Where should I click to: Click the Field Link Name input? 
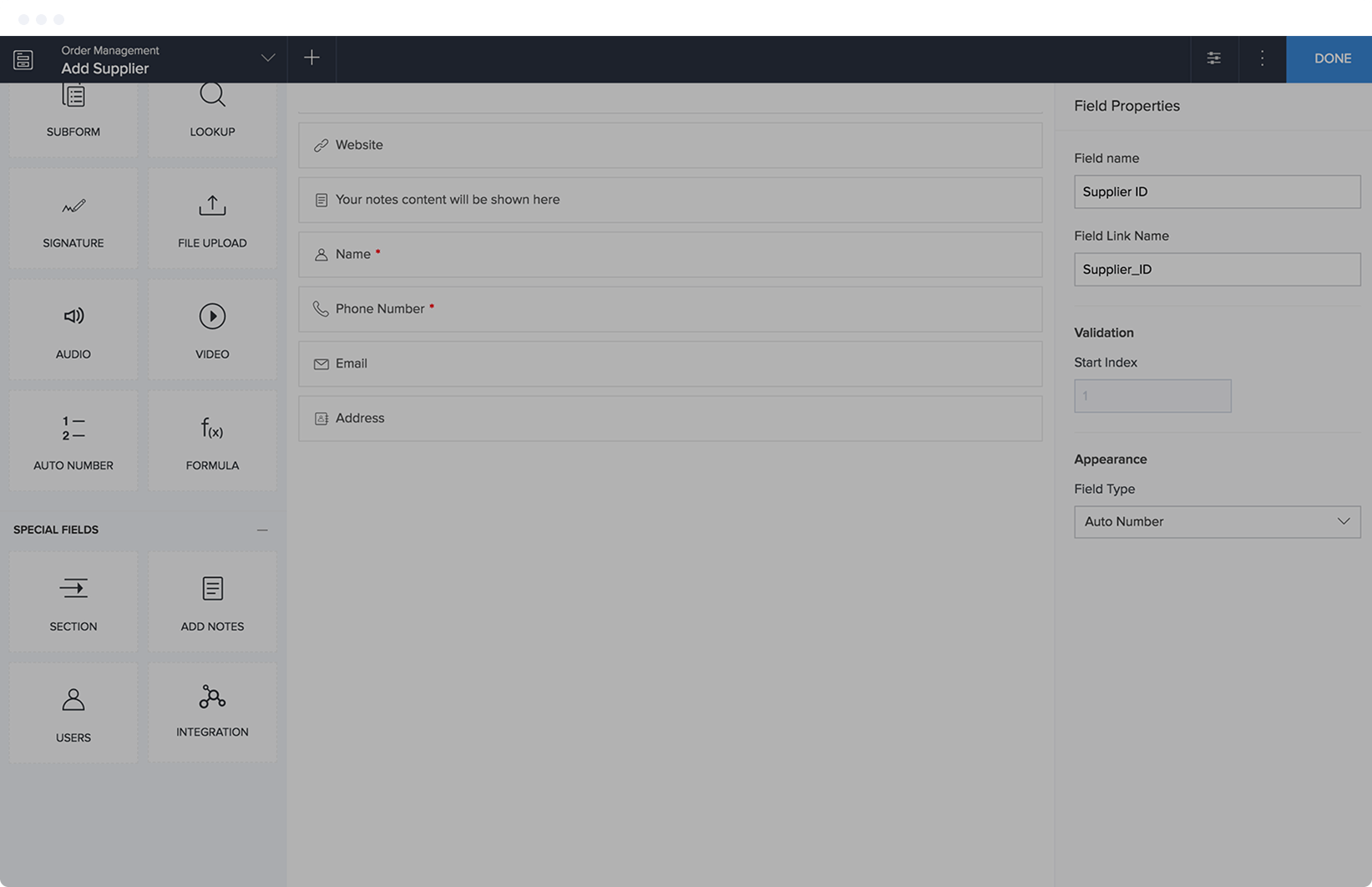[x=1217, y=270]
